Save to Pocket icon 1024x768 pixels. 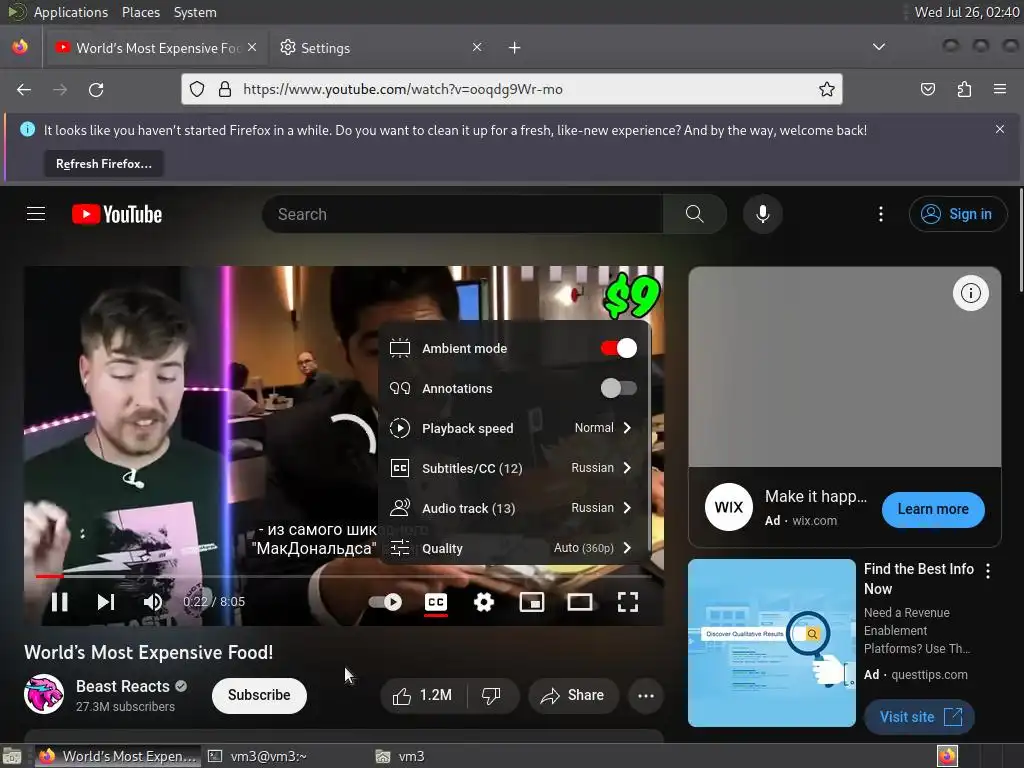pos(927,89)
